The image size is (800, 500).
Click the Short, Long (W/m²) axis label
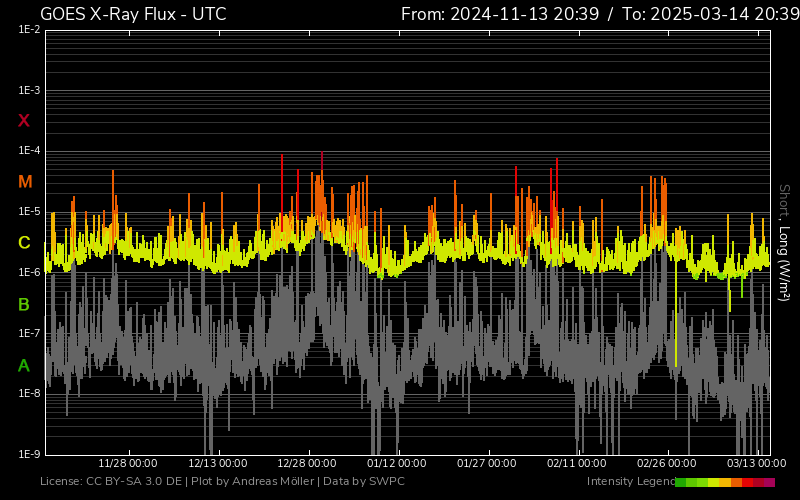click(784, 242)
